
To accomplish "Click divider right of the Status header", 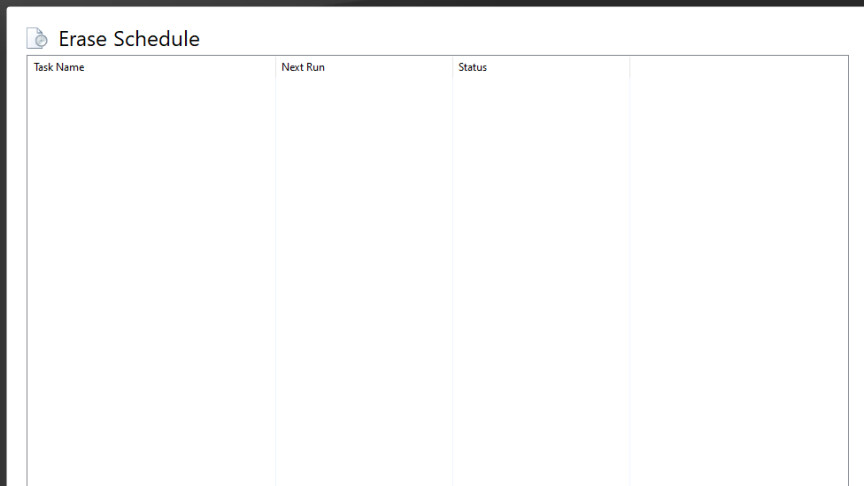I will click(x=629, y=68).
